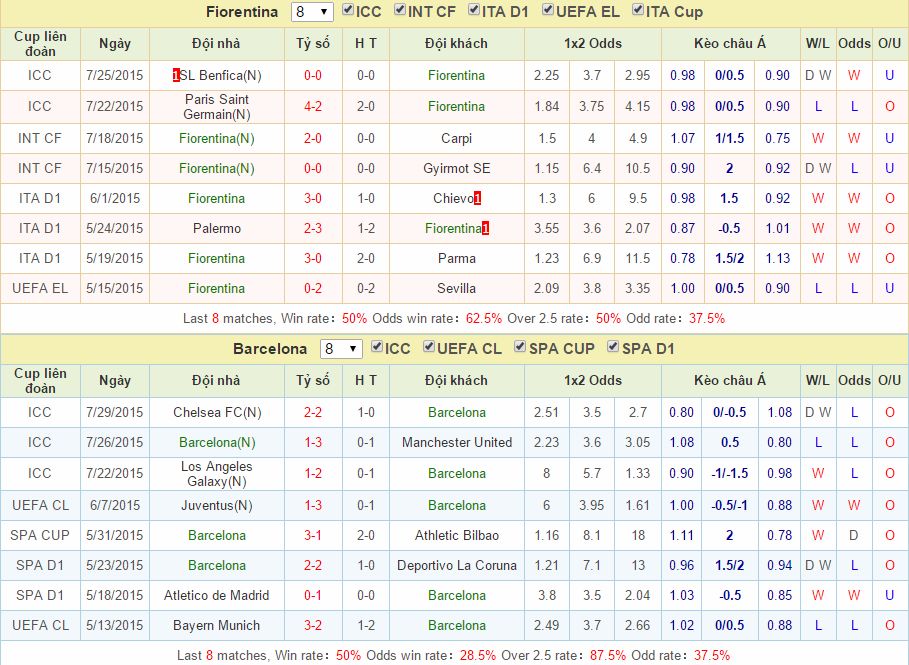This screenshot has height=665, width=909.
Task: Open SL Benfica(N) team link
Action: pyautogui.click(x=220, y=75)
